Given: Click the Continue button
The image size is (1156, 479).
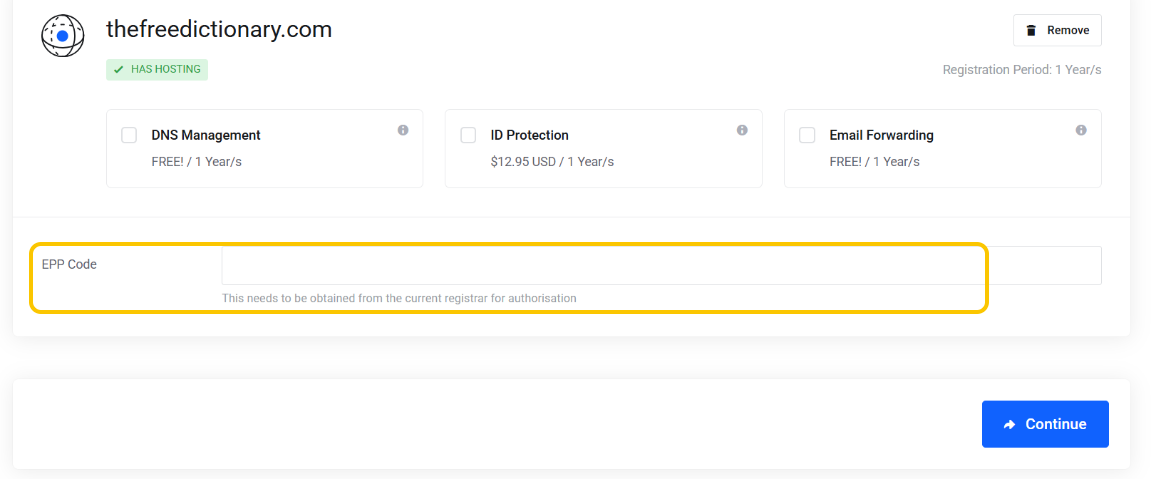Looking at the screenshot, I should pos(1045,424).
